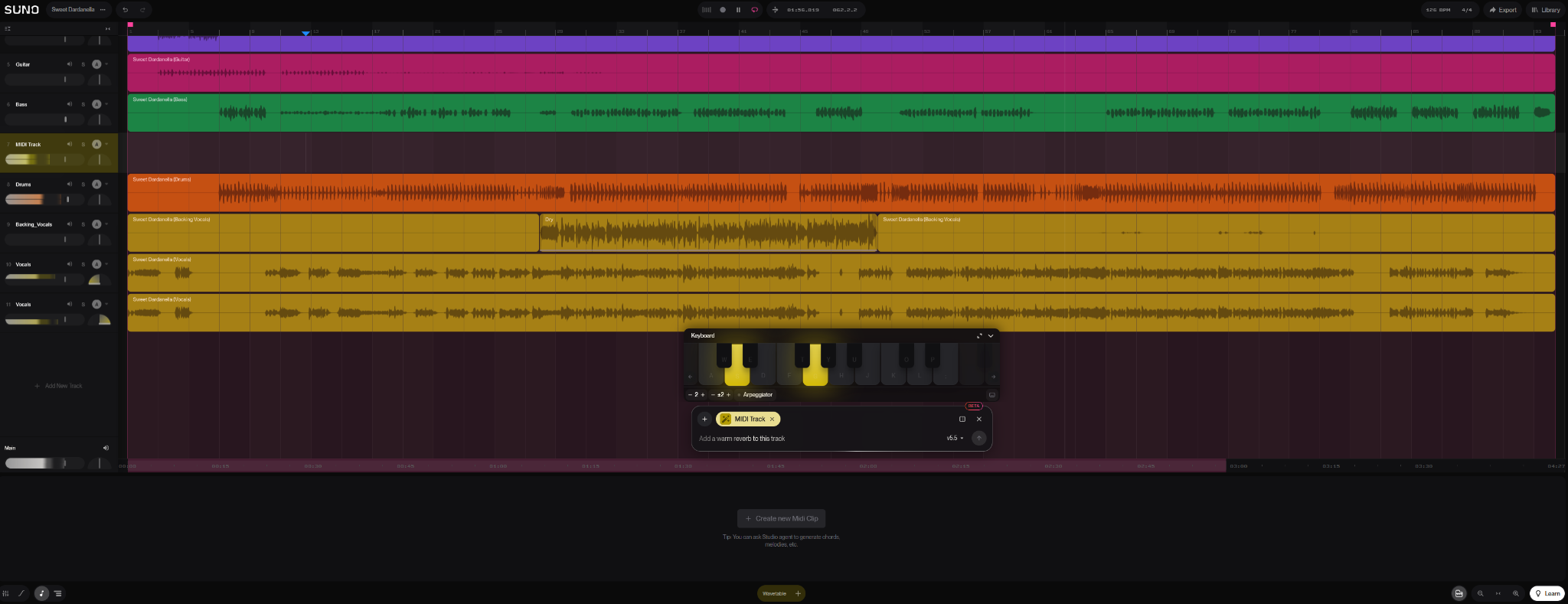The width and height of the screenshot is (1568, 604).
Task: Change the 4/4 time signature
Action: point(1467,10)
